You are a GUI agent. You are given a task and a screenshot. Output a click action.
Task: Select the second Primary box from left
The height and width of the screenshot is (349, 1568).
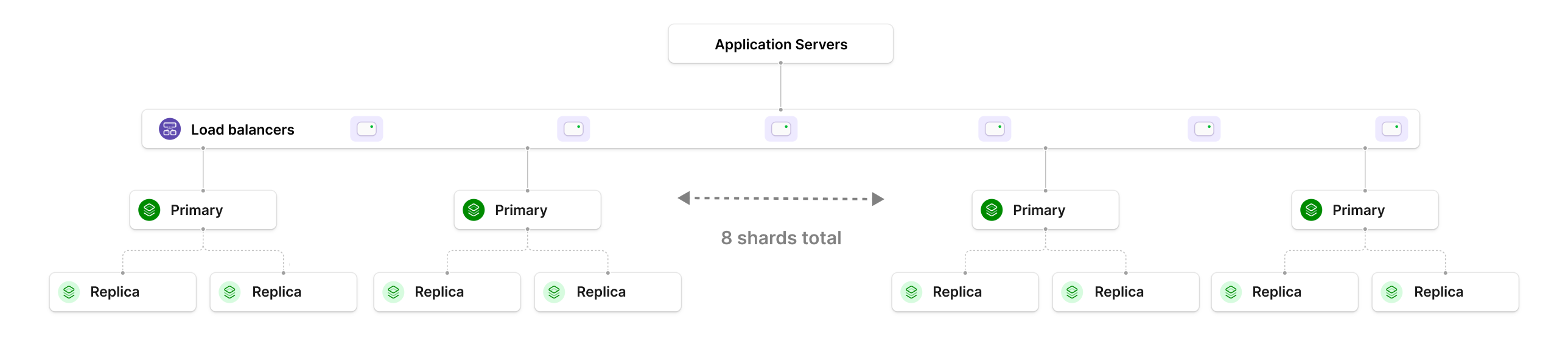click(x=527, y=210)
